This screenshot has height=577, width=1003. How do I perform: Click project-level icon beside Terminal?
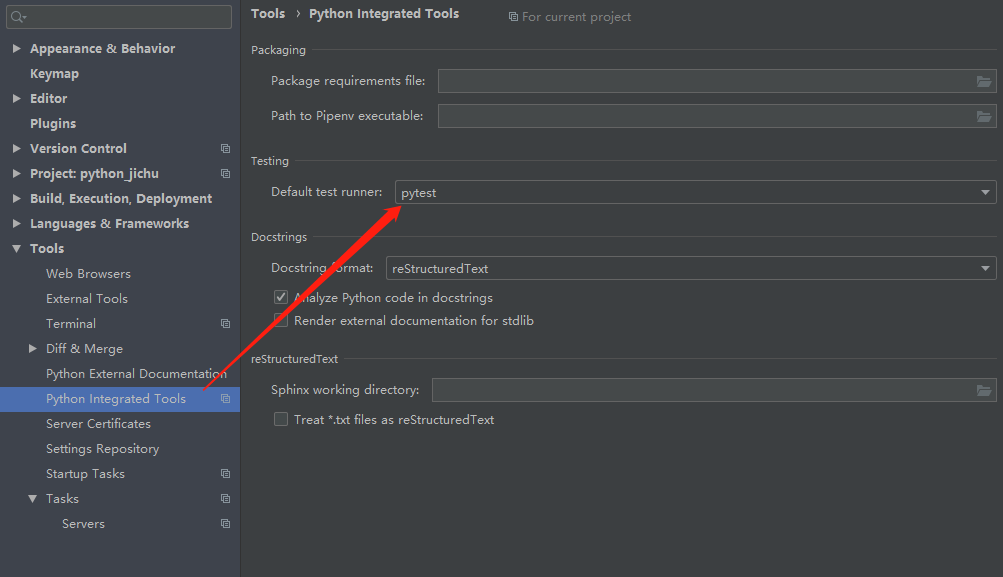point(225,324)
